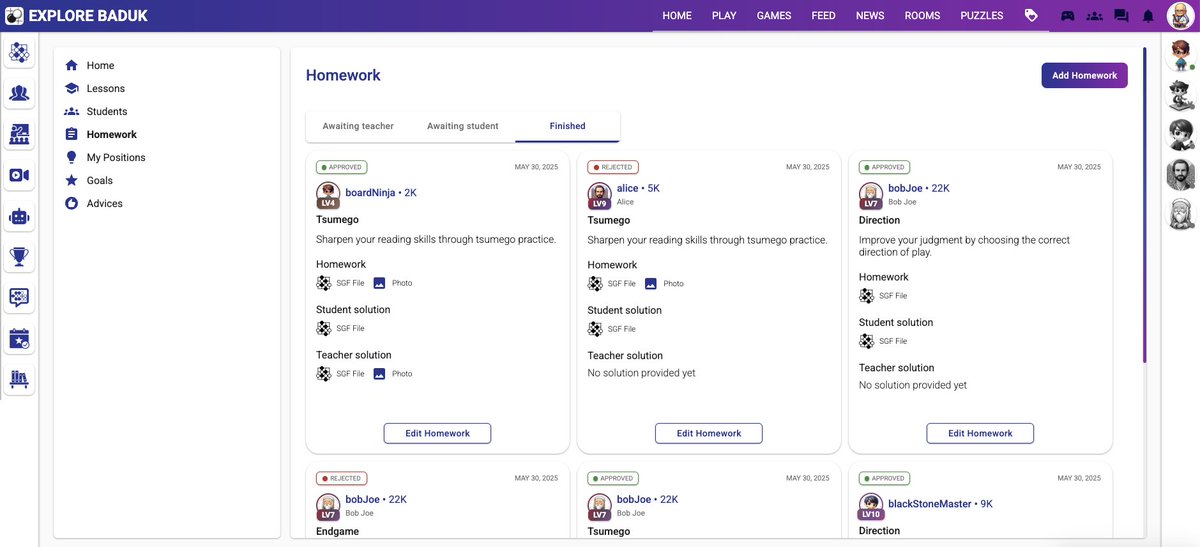
Task: Open the calendar star icon in left rail
Action: (x=19, y=339)
